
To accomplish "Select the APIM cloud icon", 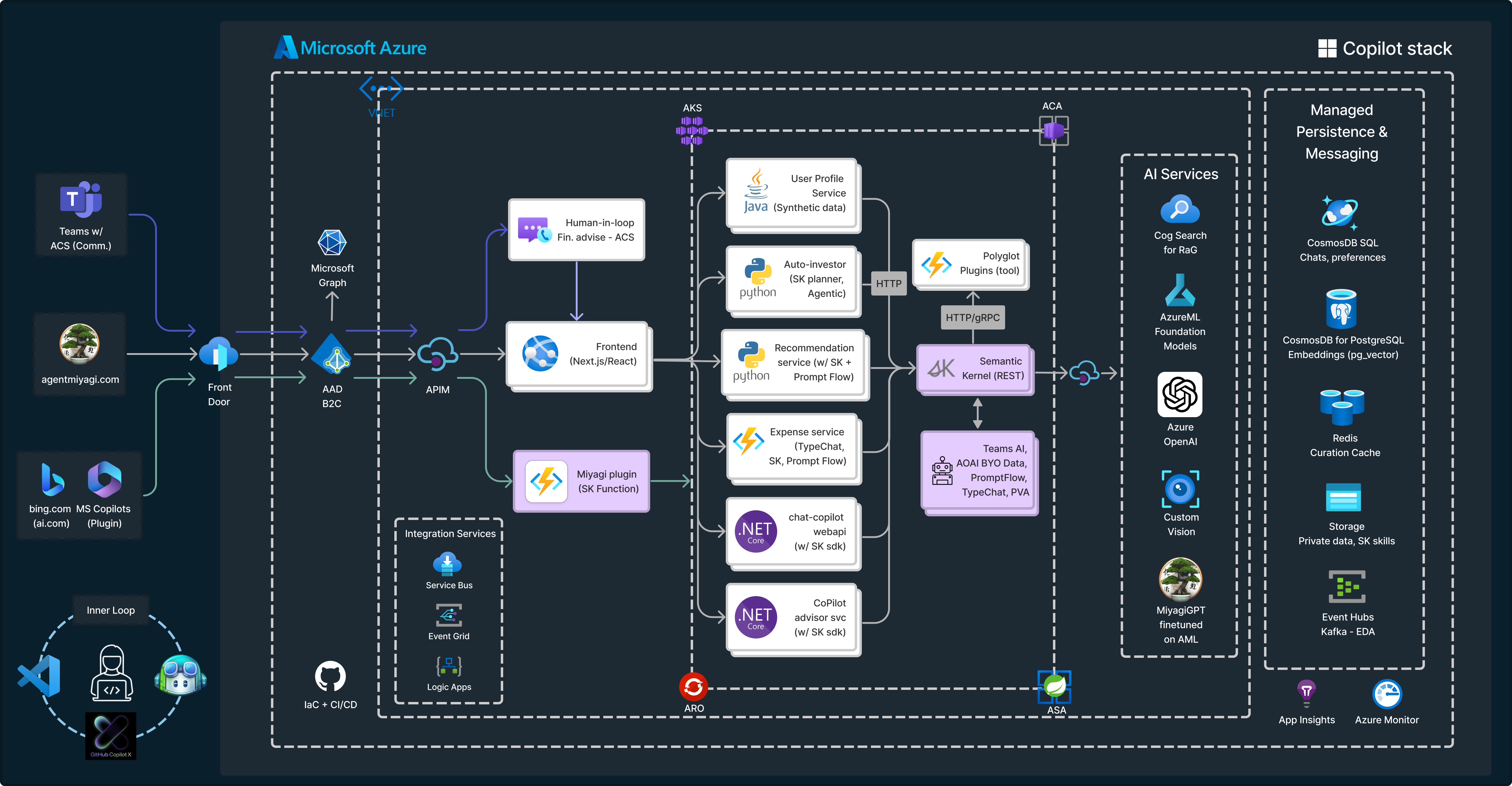I will click(437, 354).
